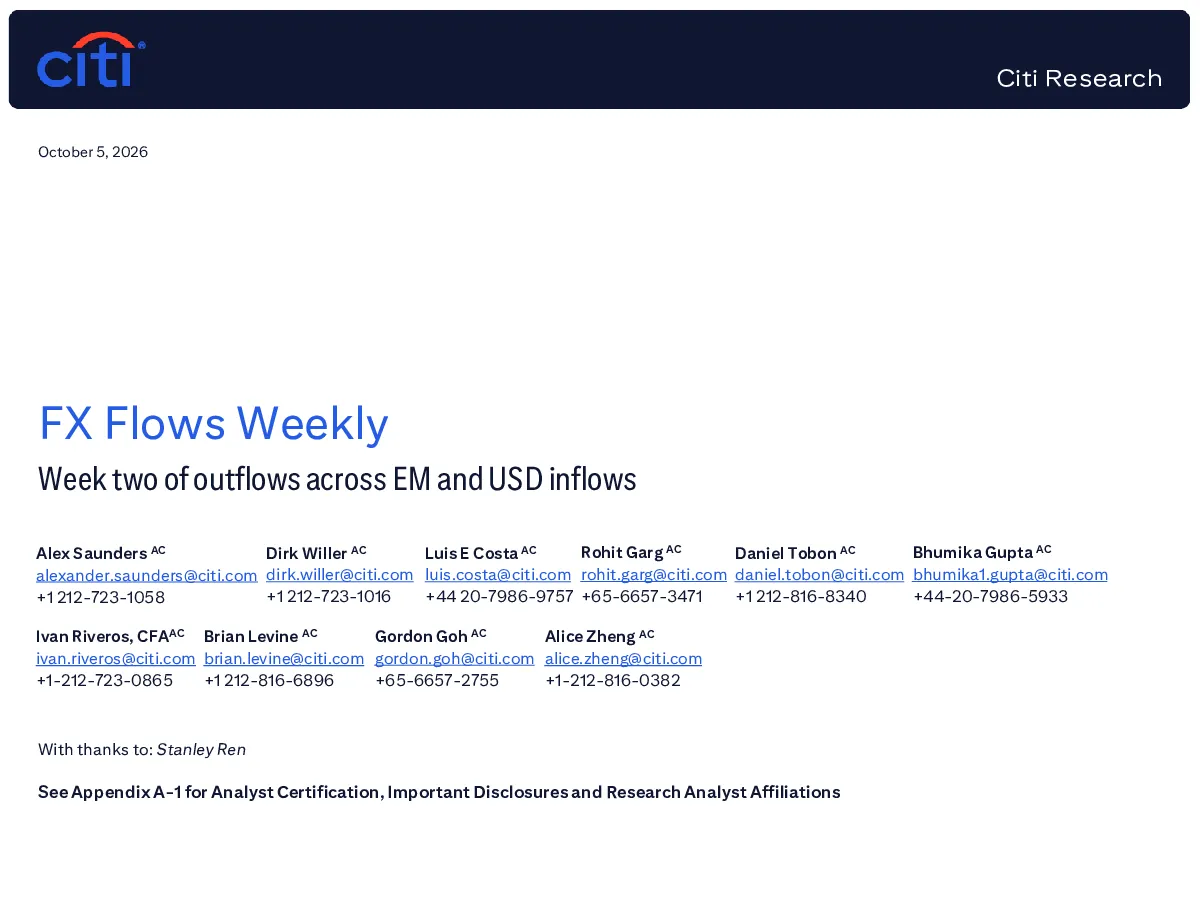Click the phone number '+65-6657-3471'
This screenshot has width=1200, height=900.
[642, 596]
